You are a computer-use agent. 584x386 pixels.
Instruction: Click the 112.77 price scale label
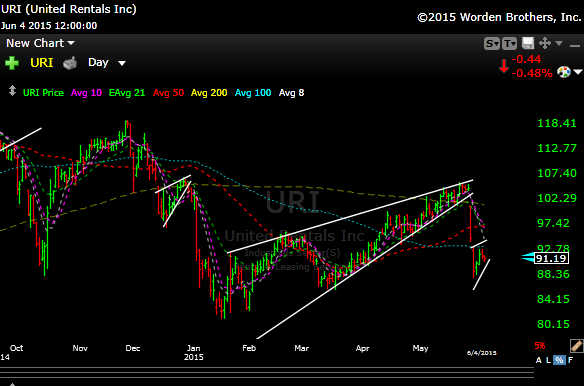[x=557, y=148]
